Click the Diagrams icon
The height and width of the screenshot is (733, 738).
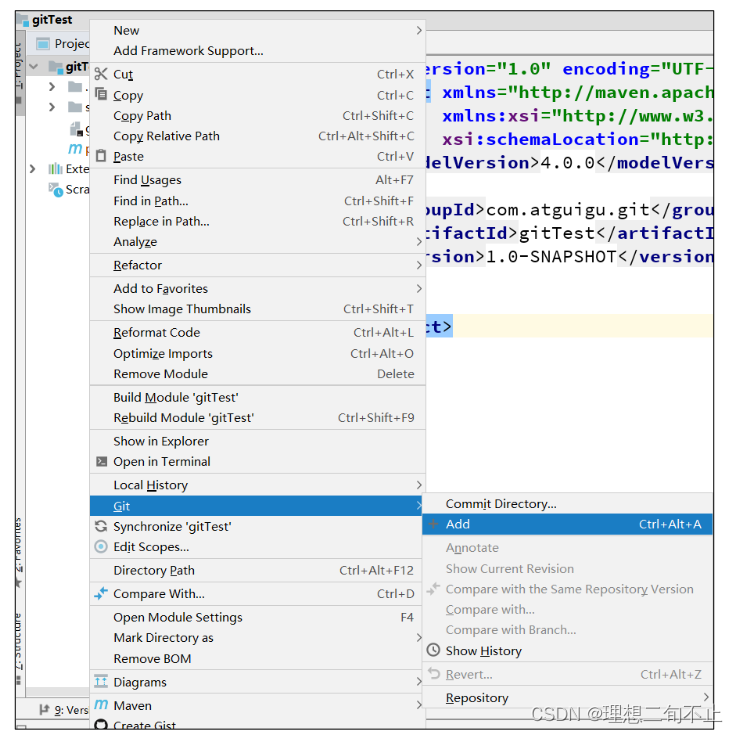101,681
